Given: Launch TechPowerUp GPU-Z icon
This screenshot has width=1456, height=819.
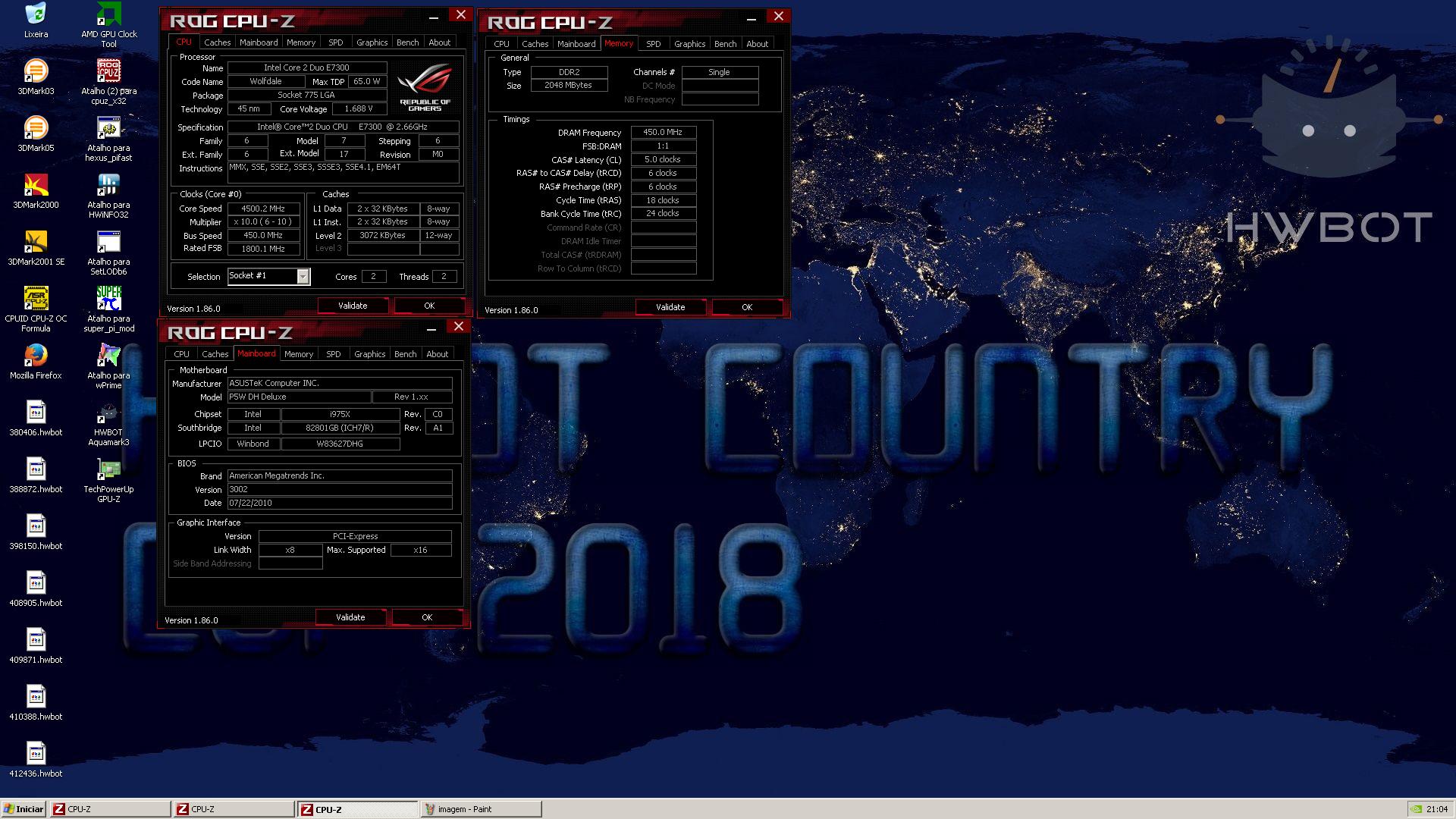Looking at the screenshot, I should tap(109, 469).
